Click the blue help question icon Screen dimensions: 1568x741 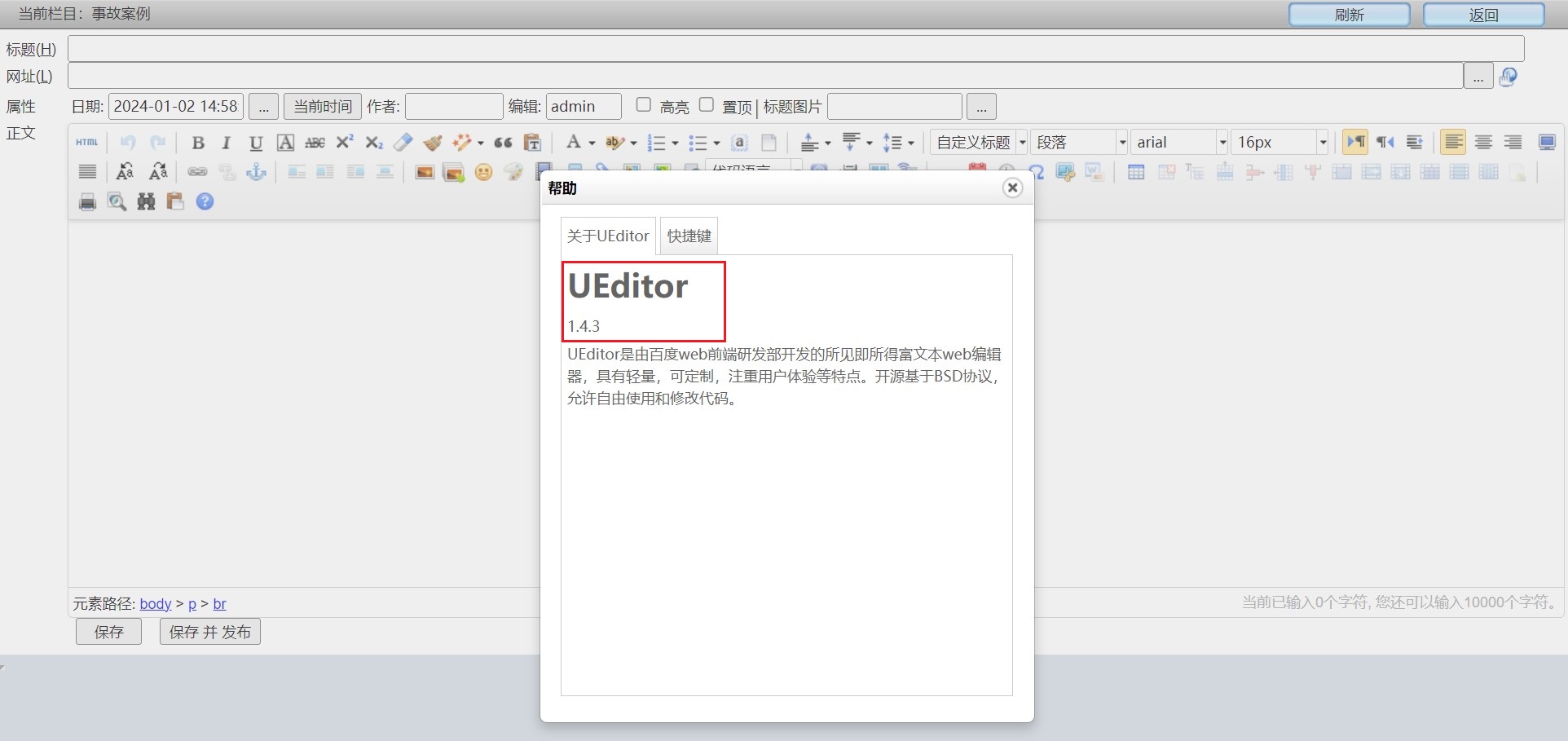[205, 201]
